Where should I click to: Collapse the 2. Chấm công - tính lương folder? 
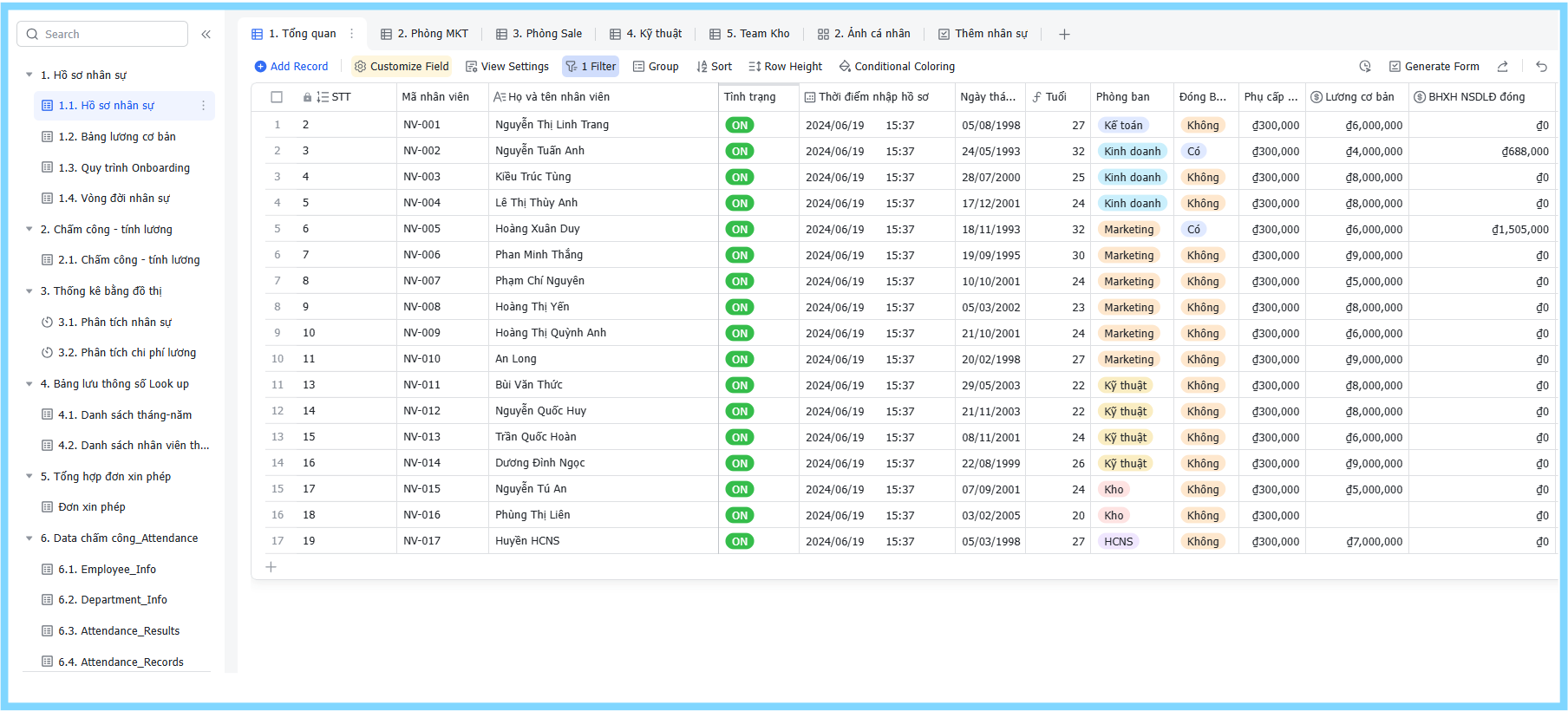(x=29, y=230)
